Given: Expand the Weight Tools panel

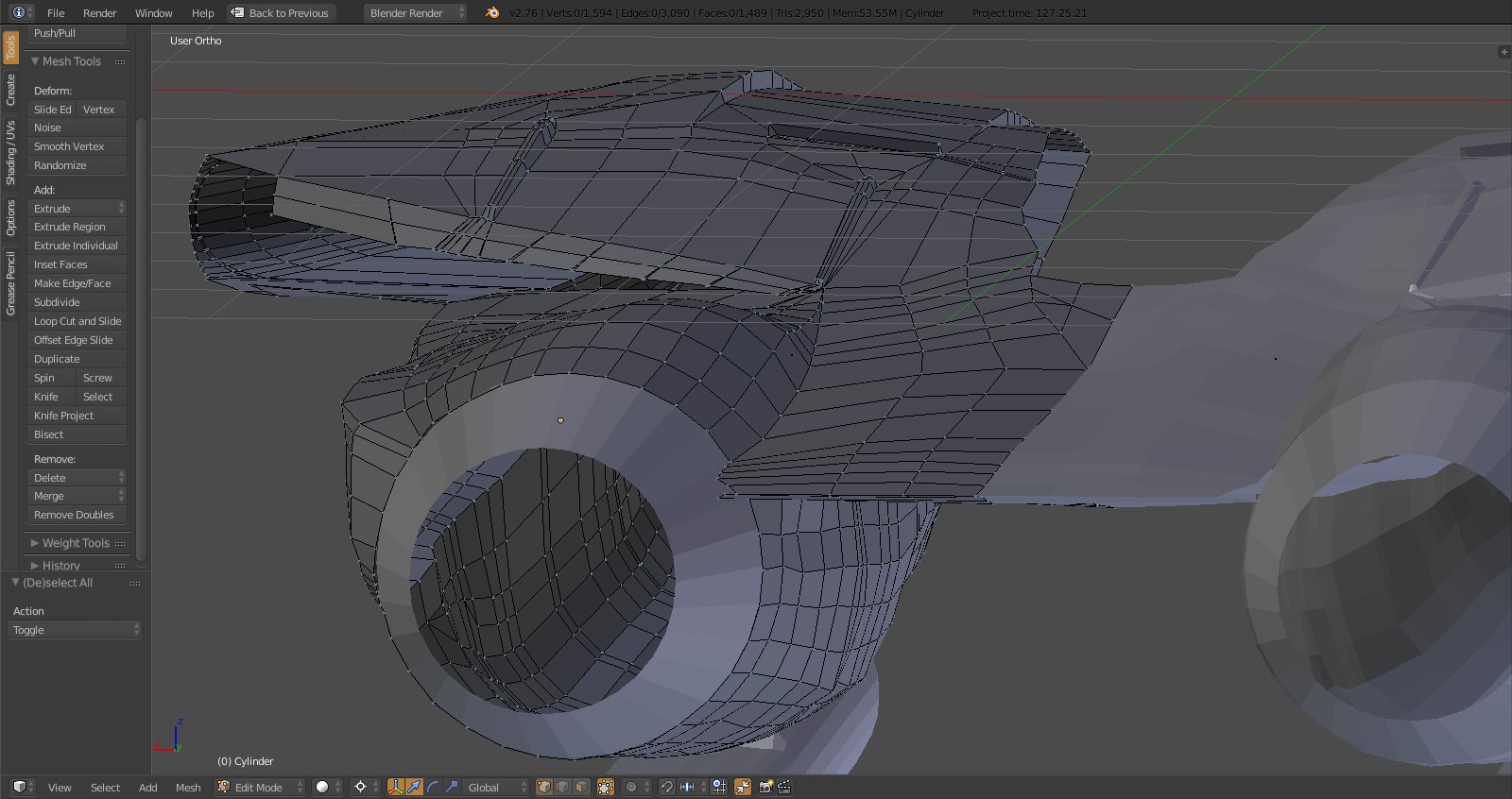Looking at the screenshot, I should tap(76, 543).
